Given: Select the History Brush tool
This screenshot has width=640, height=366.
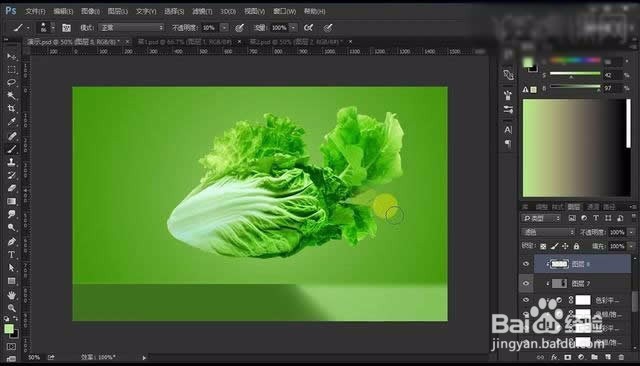Looking at the screenshot, I should pyautogui.click(x=11, y=175).
